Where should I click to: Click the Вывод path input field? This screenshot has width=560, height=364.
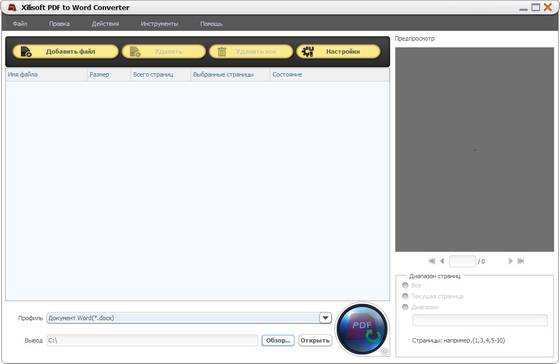pyautogui.click(x=152, y=340)
